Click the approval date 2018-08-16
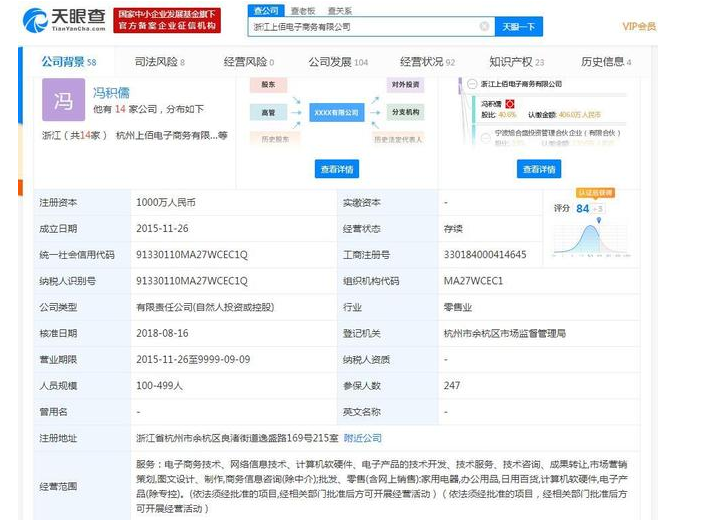This screenshot has height=532, width=710. [x=162, y=333]
